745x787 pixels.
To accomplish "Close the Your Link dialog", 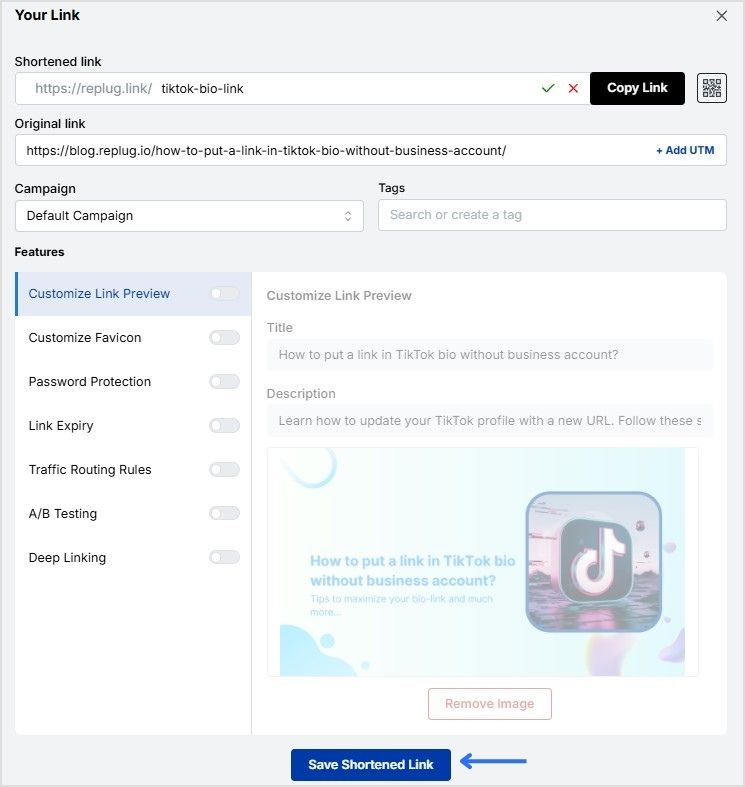I will tap(721, 16).
